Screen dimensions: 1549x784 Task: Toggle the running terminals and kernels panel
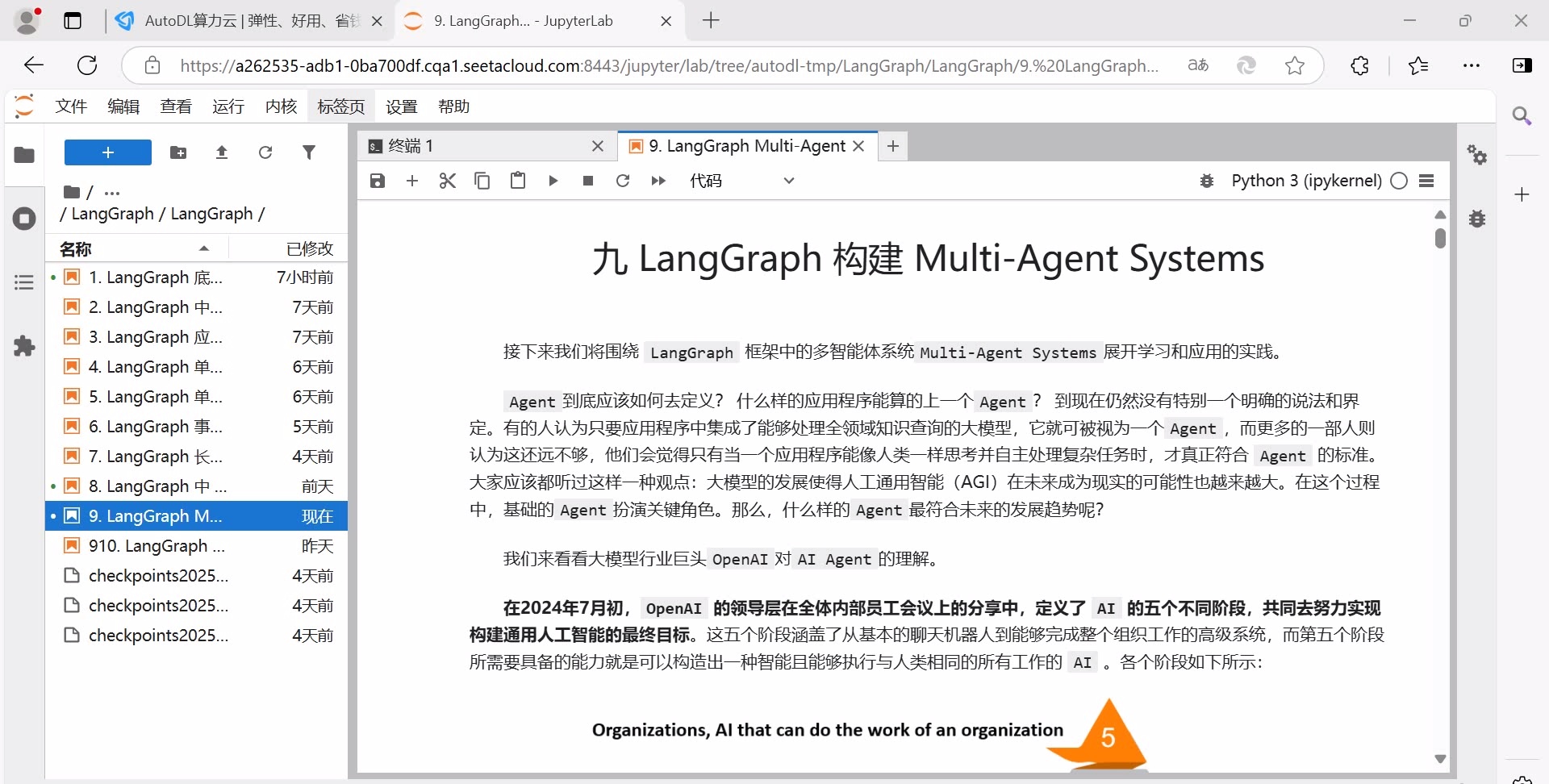coord(23,219)
